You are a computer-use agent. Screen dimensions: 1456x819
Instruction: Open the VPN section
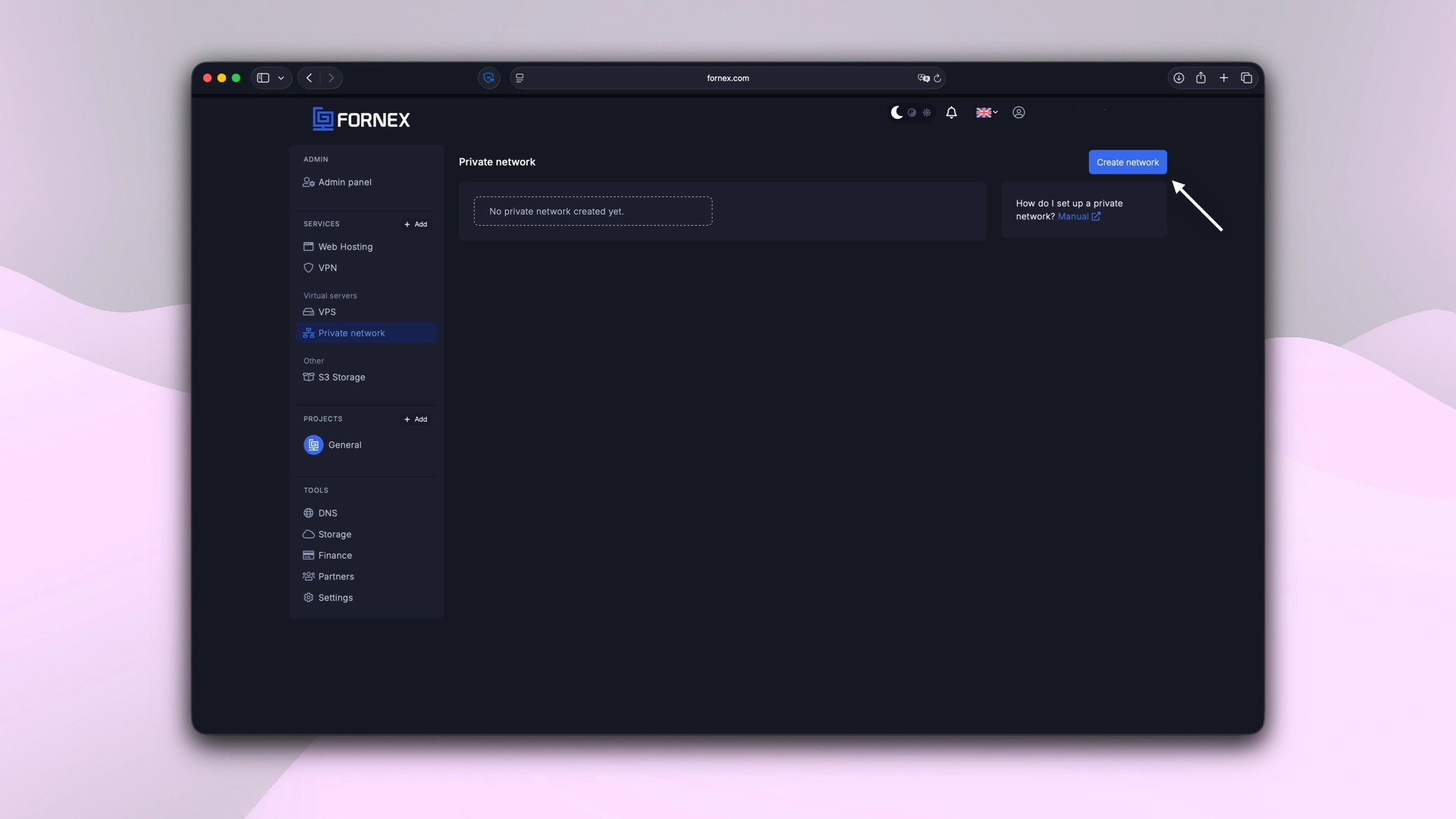click(x=328, y=268)
